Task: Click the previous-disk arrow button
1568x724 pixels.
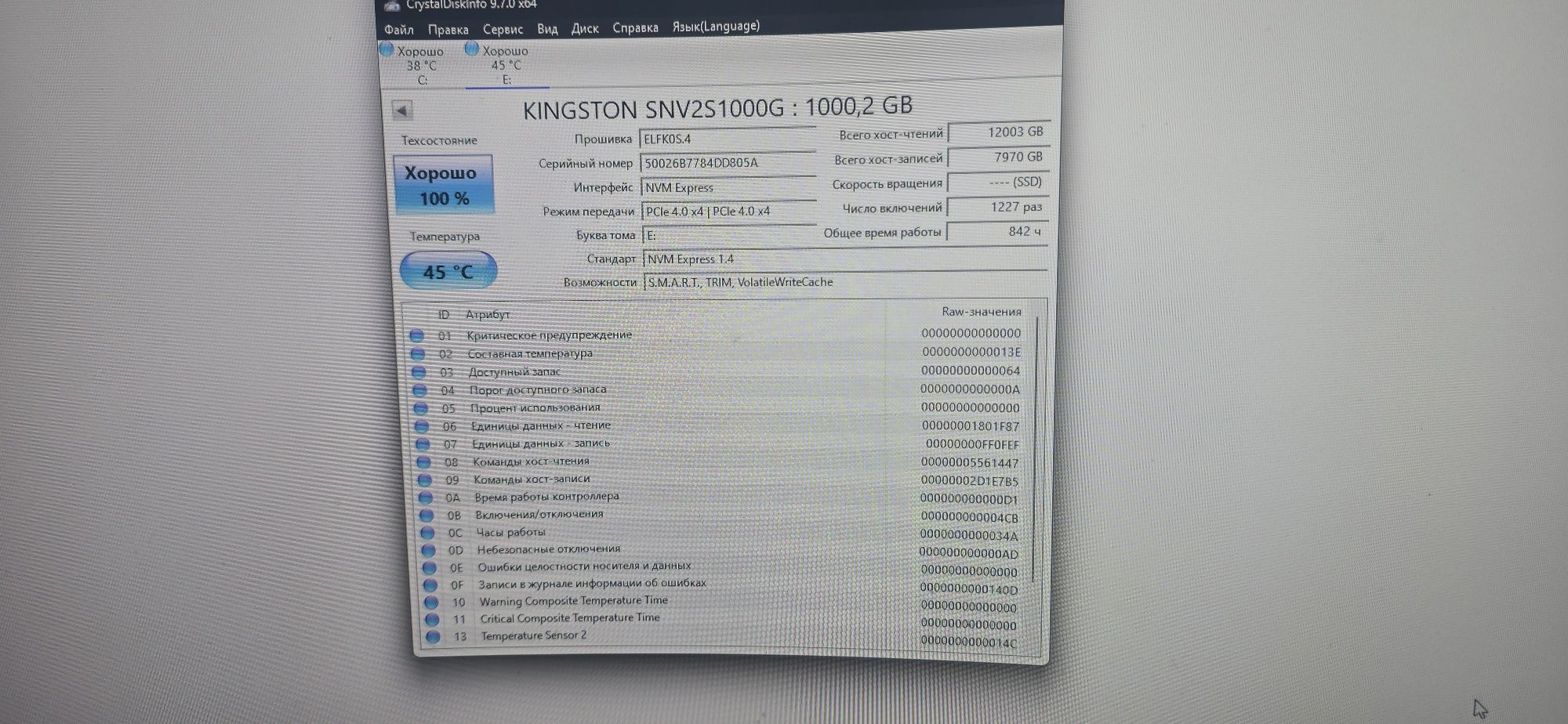Action: tap(401, 110)
